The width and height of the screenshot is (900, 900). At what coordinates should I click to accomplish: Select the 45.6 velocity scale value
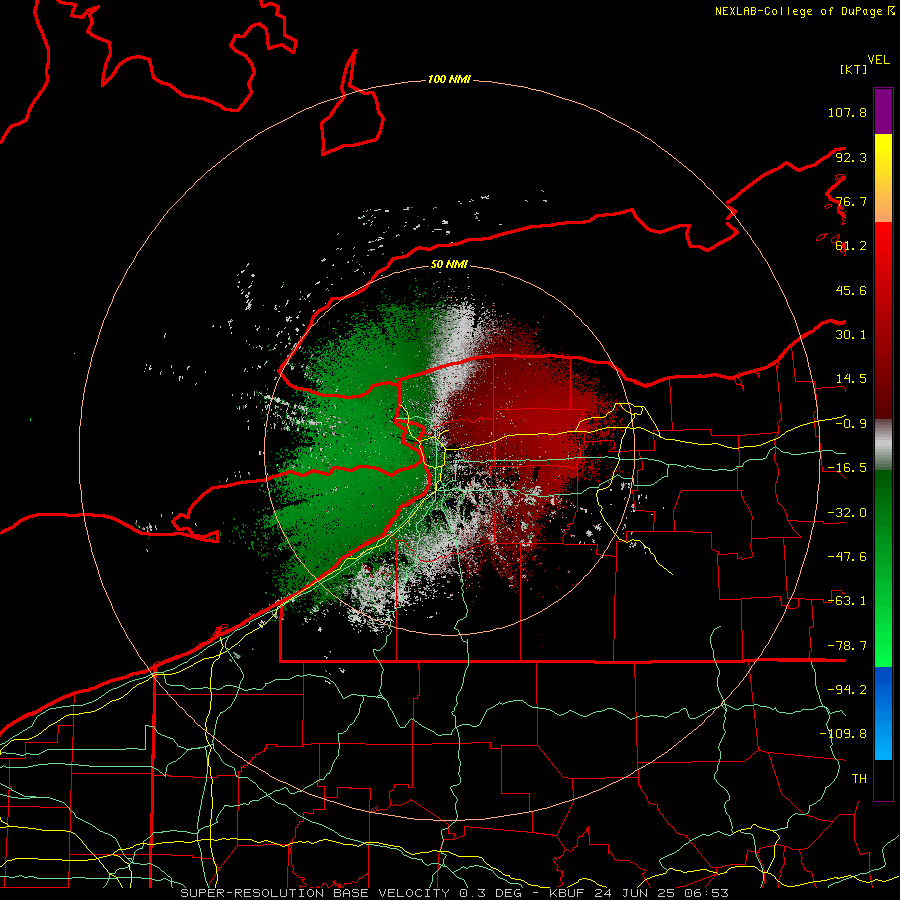[x=851, y=290]
